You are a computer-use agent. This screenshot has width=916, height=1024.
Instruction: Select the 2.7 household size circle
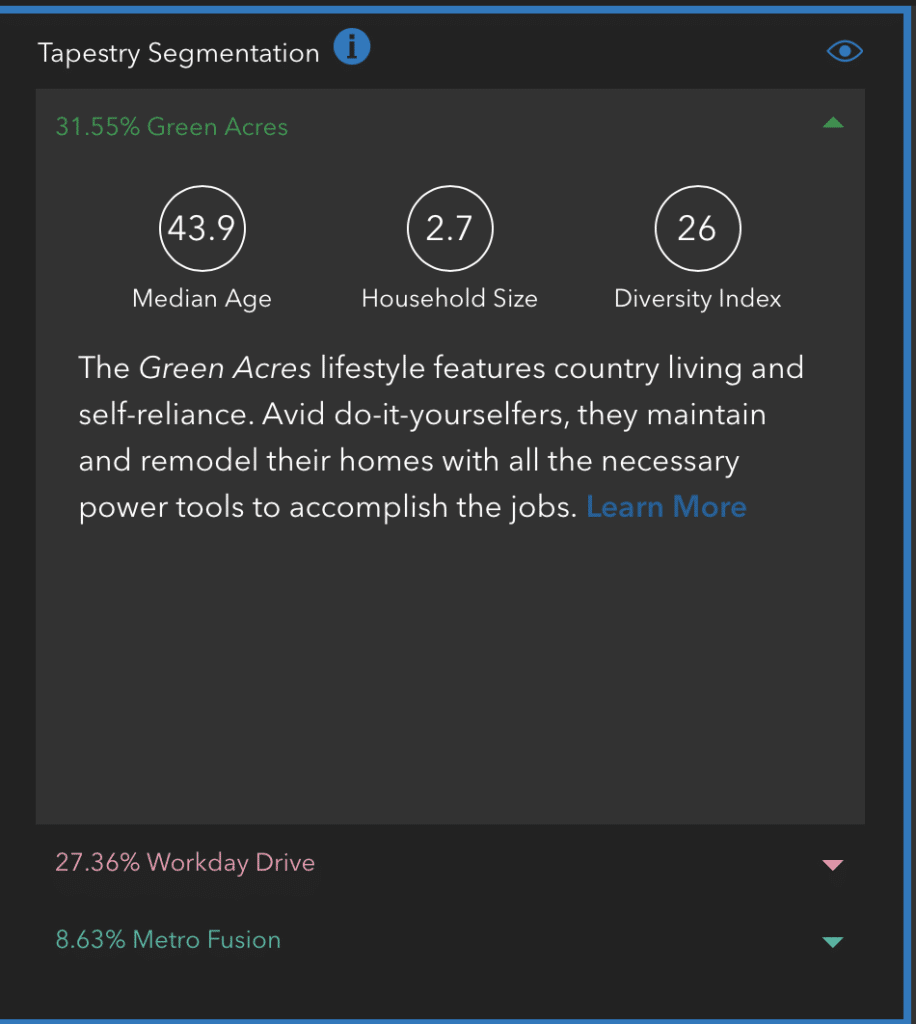[x=450, y=229]
